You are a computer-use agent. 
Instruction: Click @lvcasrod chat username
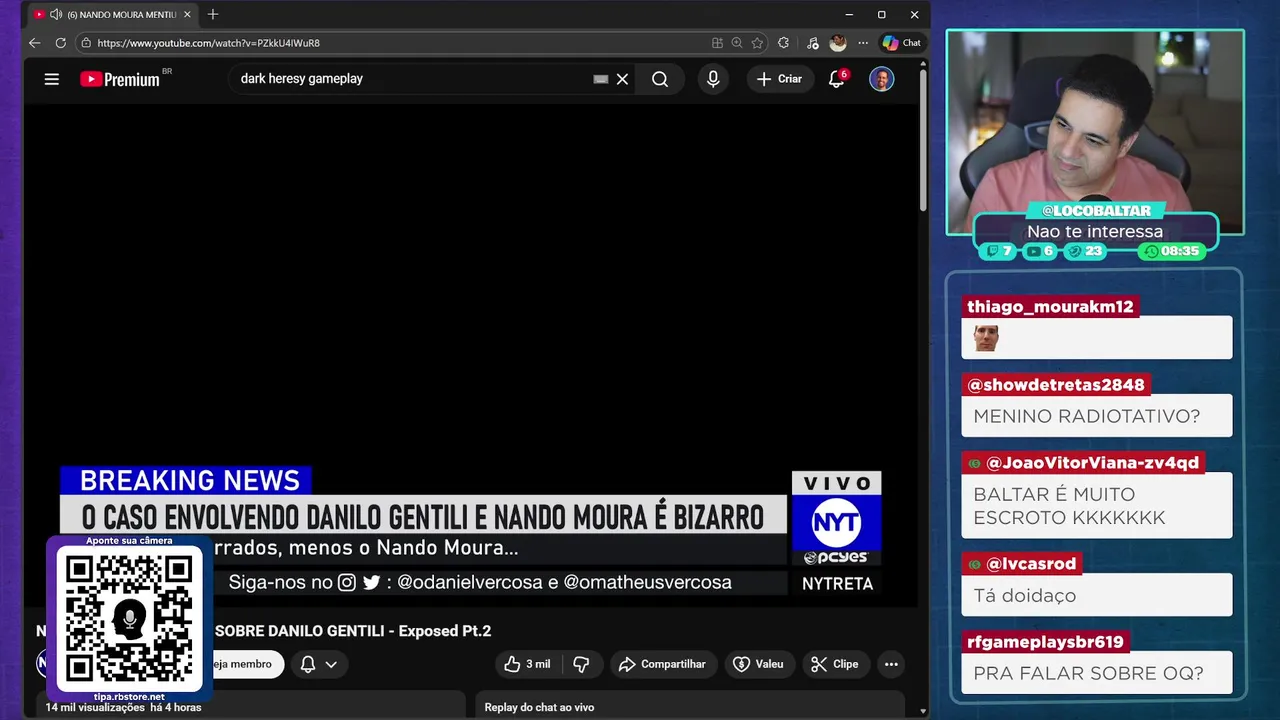click(1022, 564)
